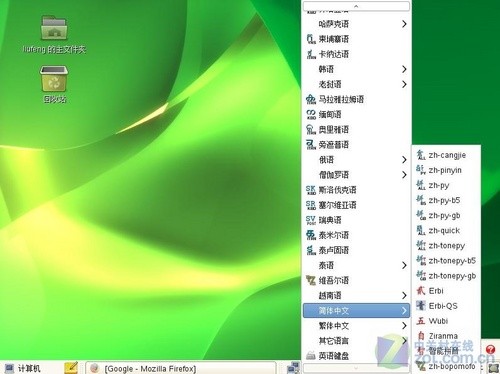Image resolution: width=500 pixels, height=374 pixels.
Task: Click the 泰语 text label
Action: click(x=326, y=265)
